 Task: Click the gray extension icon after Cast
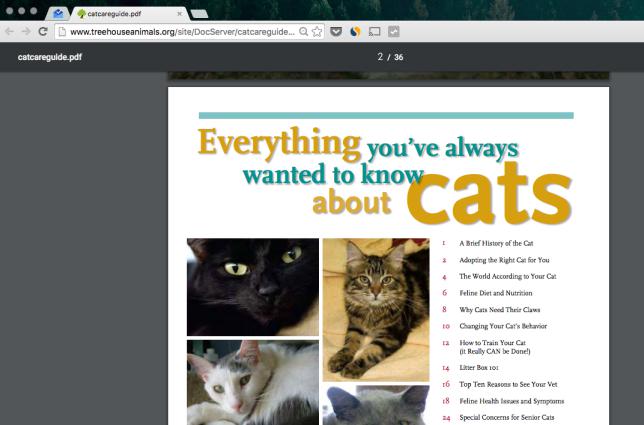pos(393,32)
